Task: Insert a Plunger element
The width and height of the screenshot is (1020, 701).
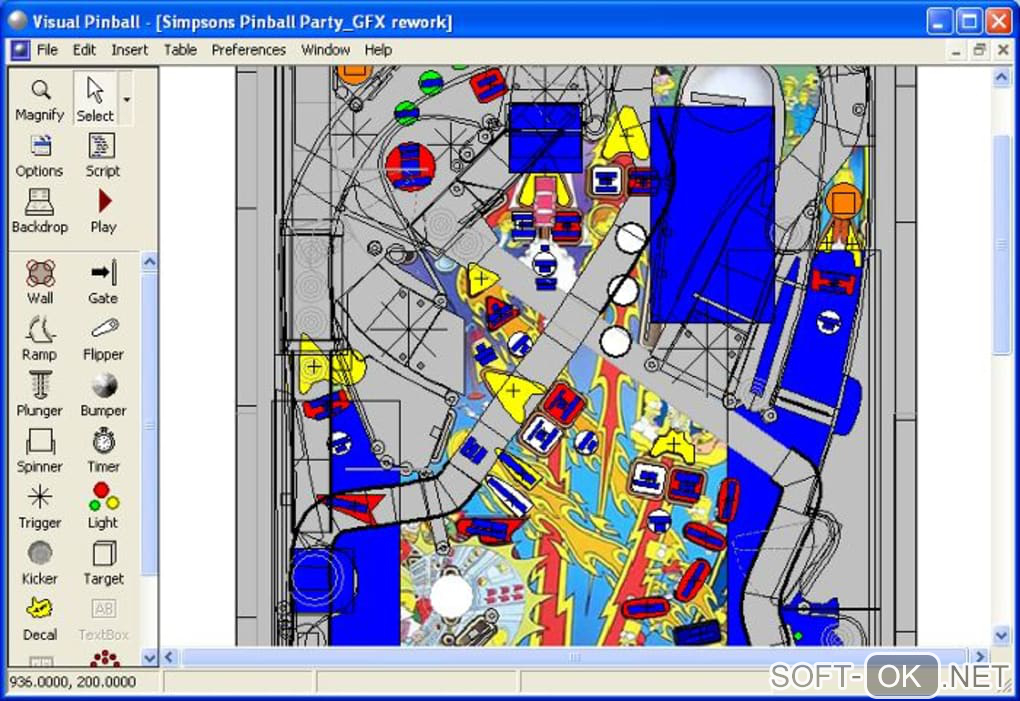Action: [x=40, y=395]
